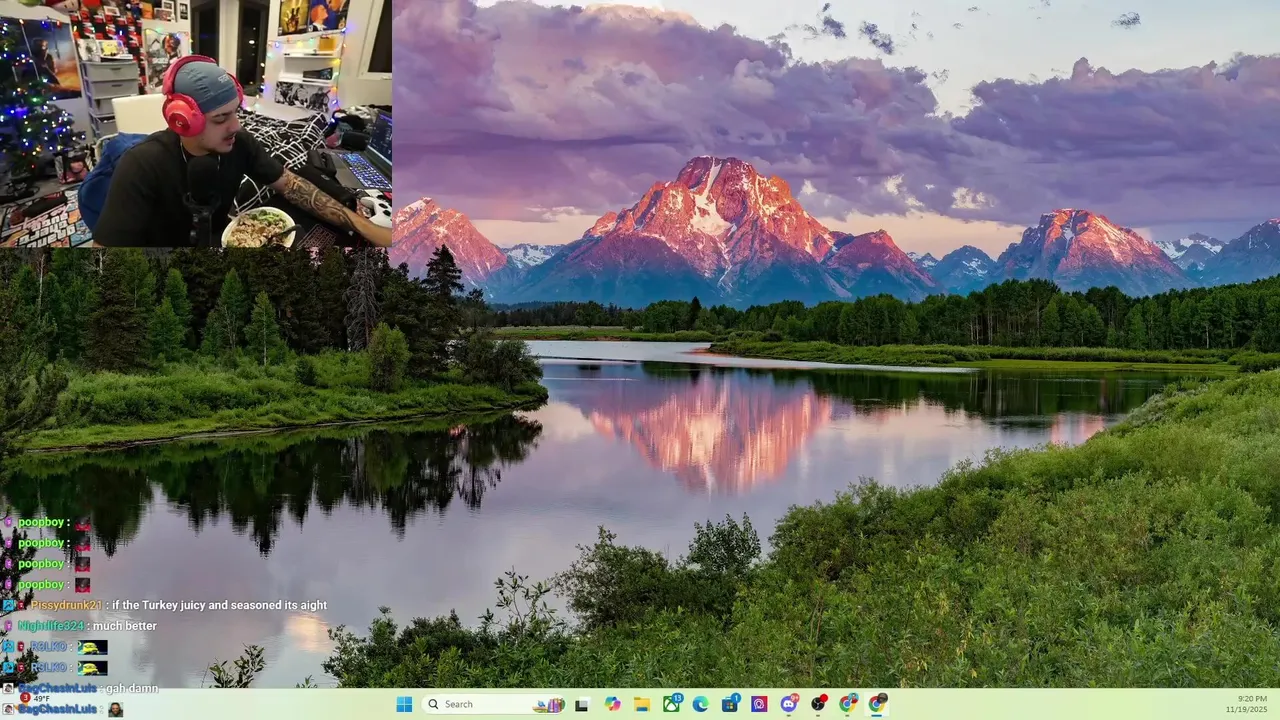Click the 'if the Turkey juicy' chat message
Viewport: 1280px width, 720px height.
[x=219, y=605]
